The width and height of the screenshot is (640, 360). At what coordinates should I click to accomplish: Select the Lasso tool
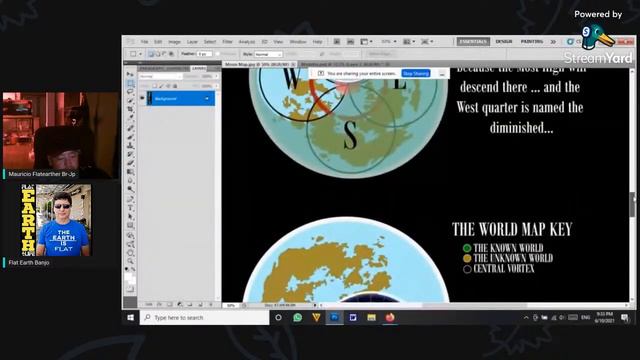tap(130, 92)
